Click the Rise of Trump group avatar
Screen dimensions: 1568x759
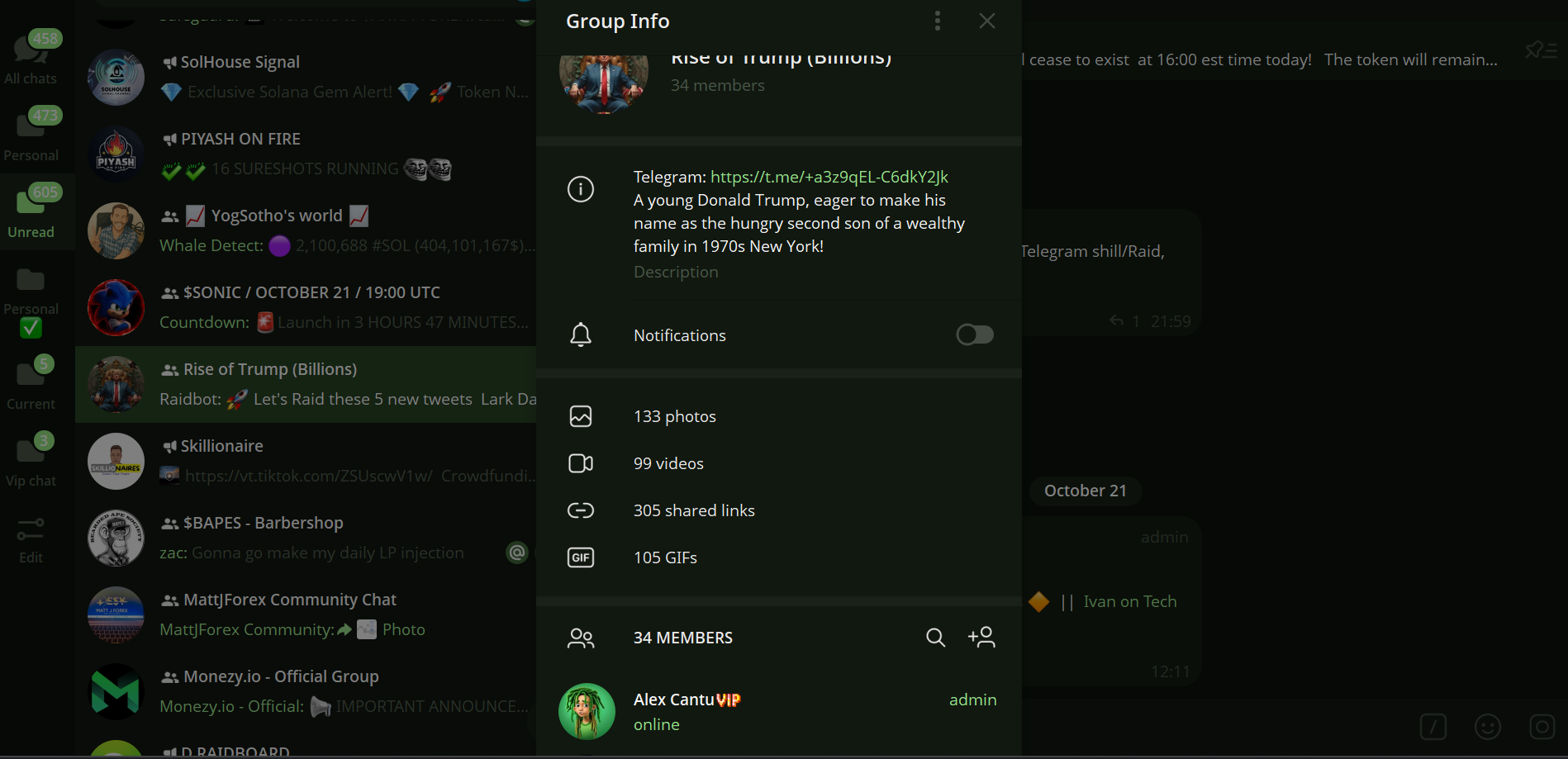click(x=603, y=83)
